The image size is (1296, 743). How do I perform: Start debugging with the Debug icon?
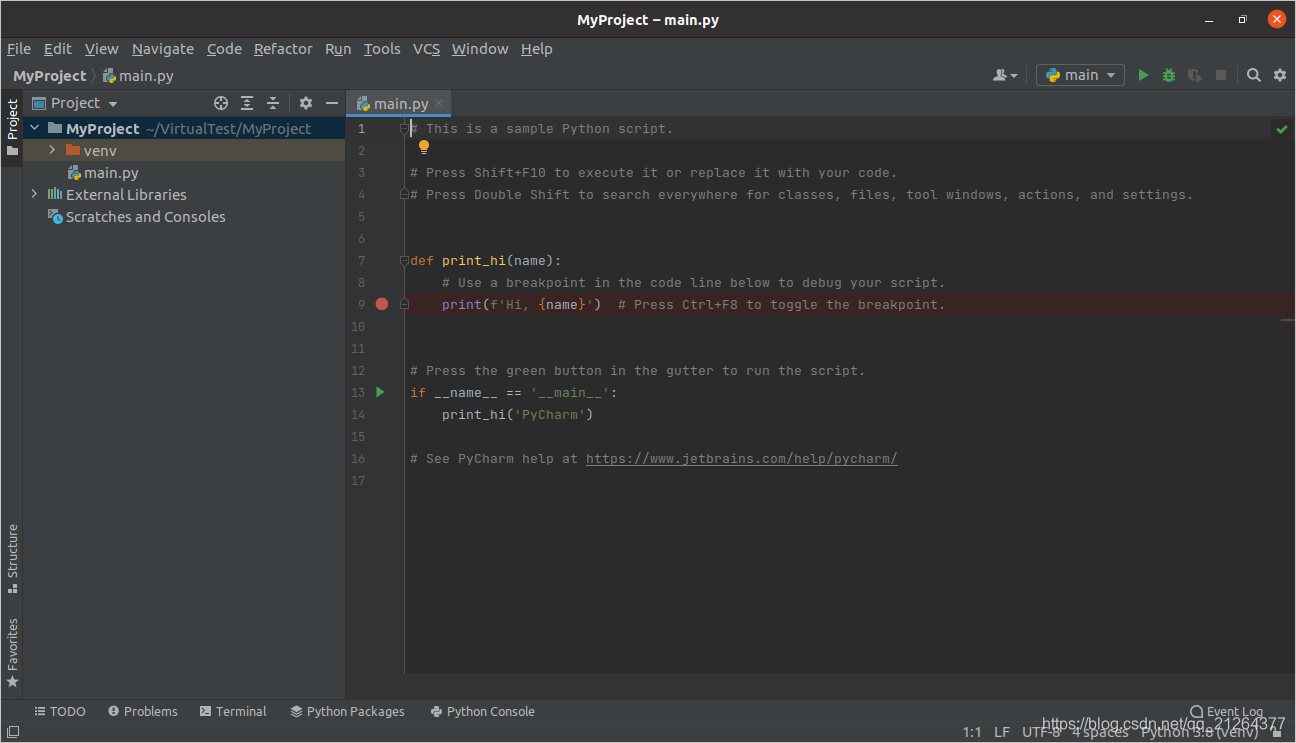point(1168,74)
